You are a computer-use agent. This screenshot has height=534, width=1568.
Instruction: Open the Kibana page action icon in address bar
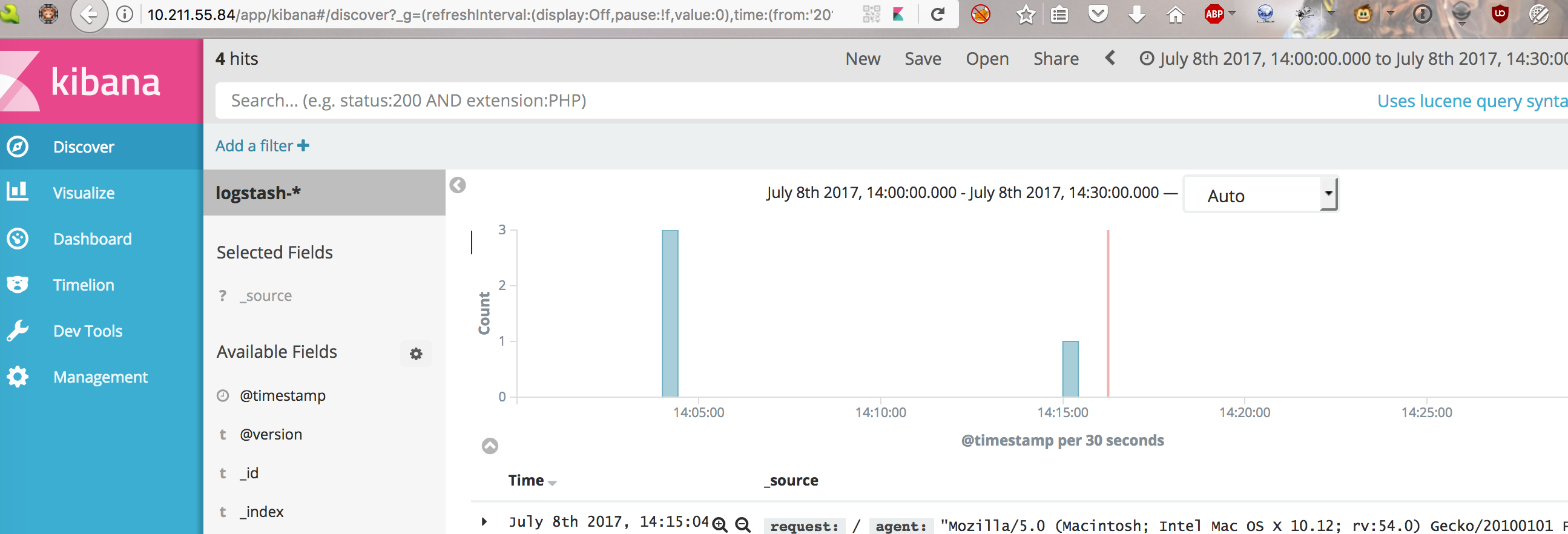click(x=898, y=14)
